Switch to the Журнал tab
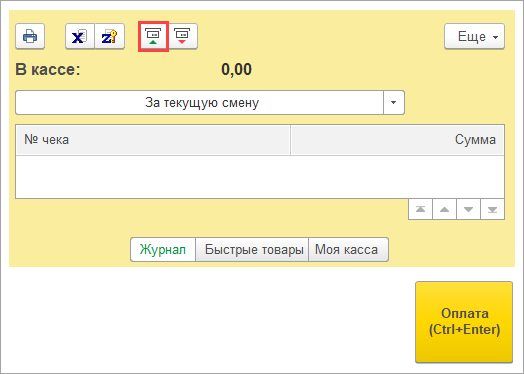This screenshot has height=374, width=524. coord(163,250)
